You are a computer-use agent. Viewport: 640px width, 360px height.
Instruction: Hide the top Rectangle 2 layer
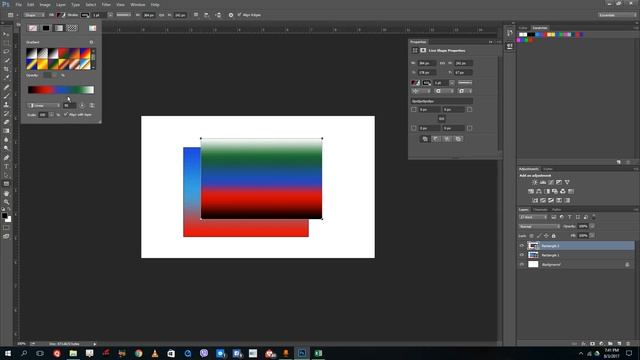click(522, 246)
